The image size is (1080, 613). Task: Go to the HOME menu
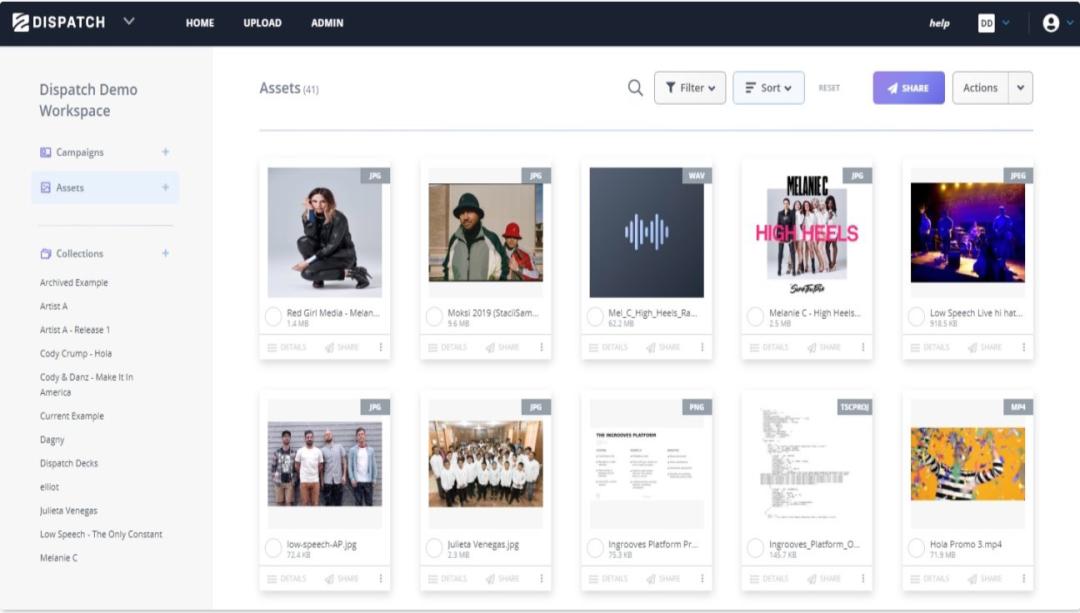[x=200, y=23]
